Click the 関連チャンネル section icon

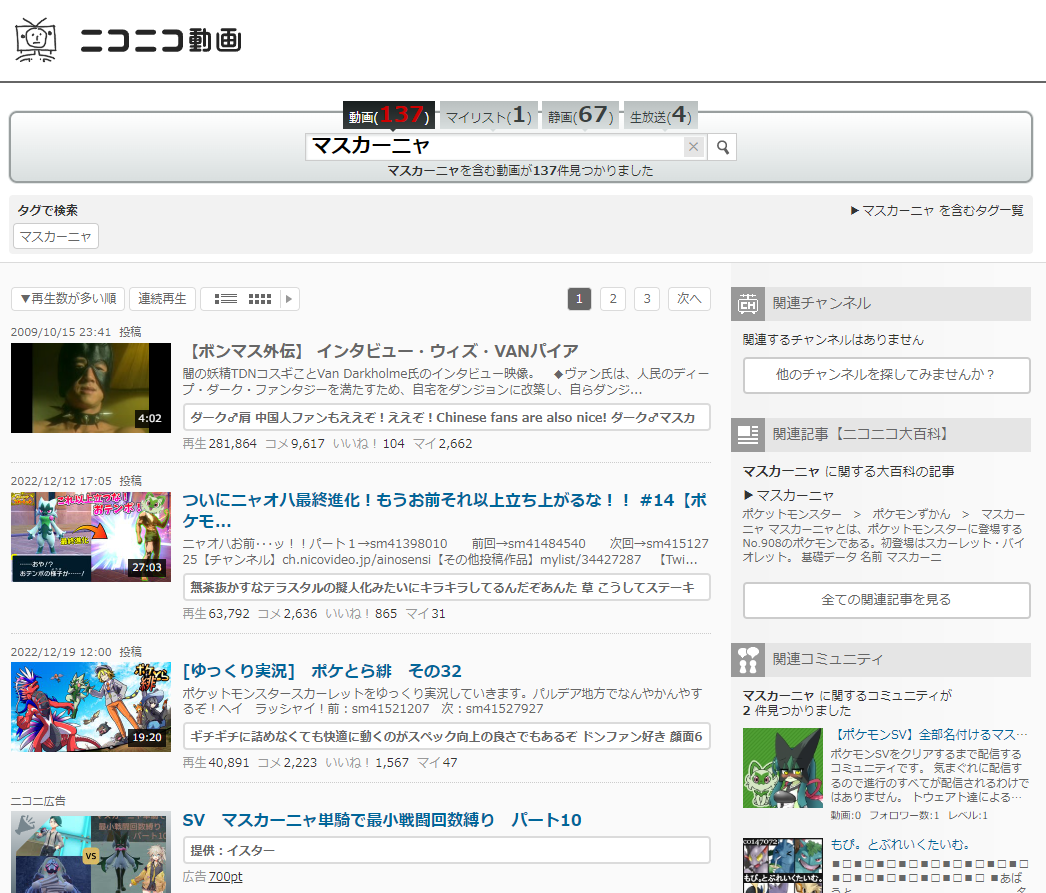(748, 303)
